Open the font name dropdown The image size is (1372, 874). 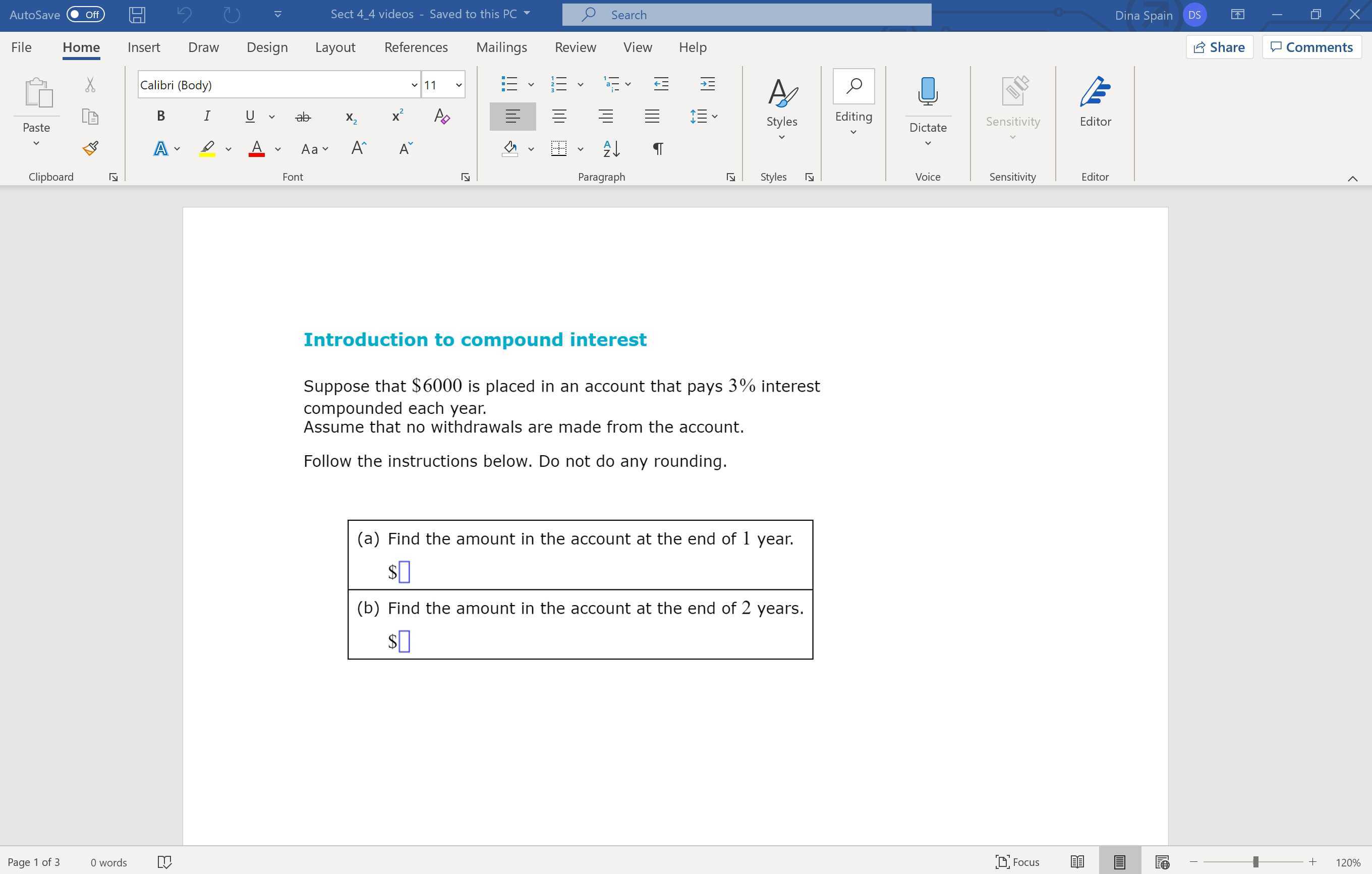(413, 84)
